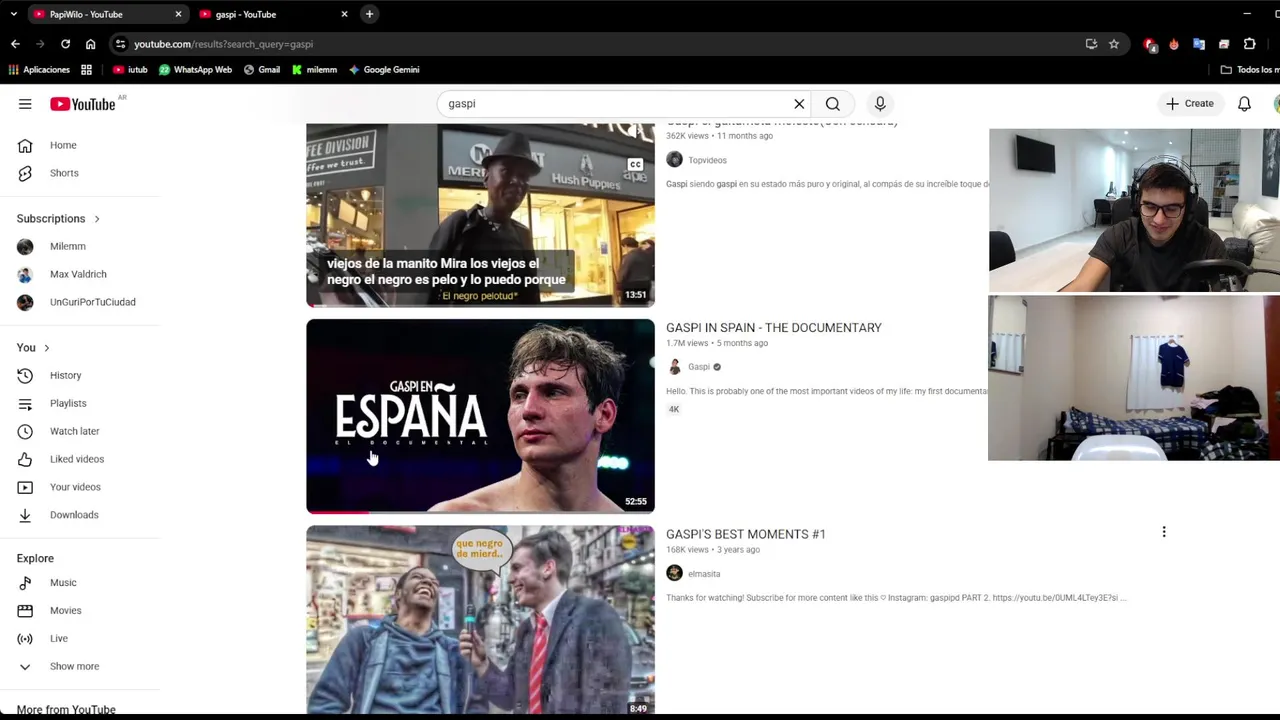
Task: Expand the You section
Action: (x=33, y=347)
